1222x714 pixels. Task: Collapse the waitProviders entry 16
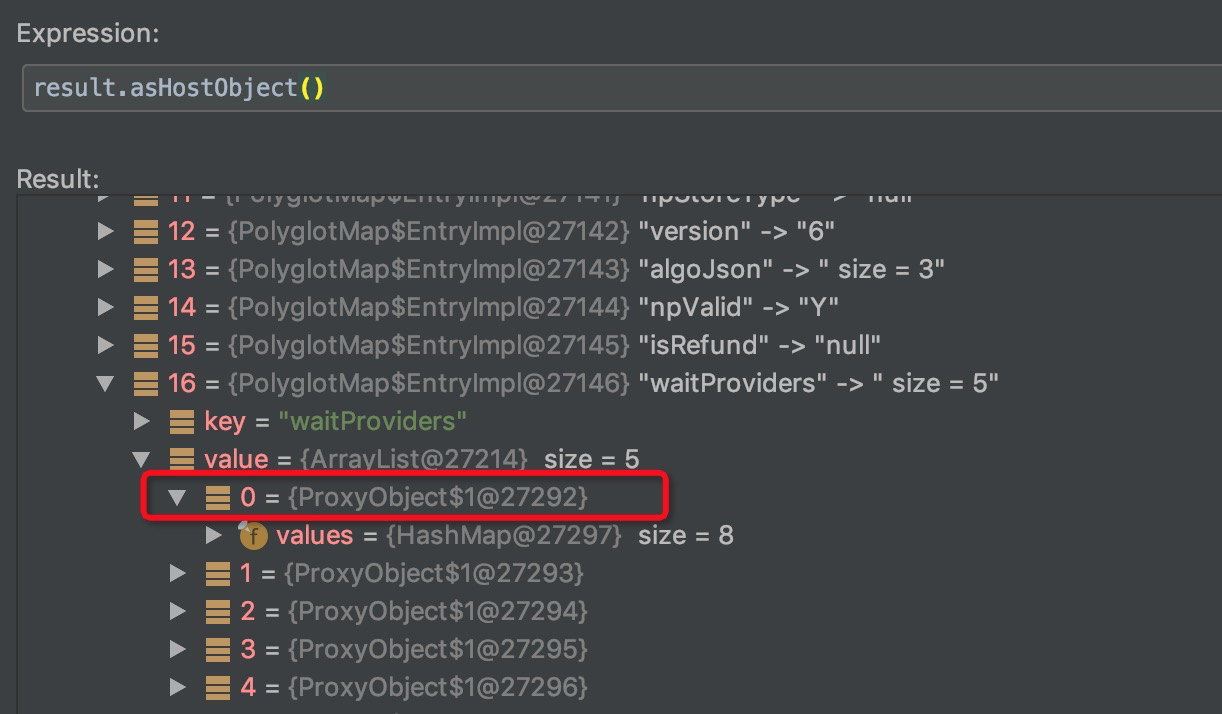tap(106, 383)
